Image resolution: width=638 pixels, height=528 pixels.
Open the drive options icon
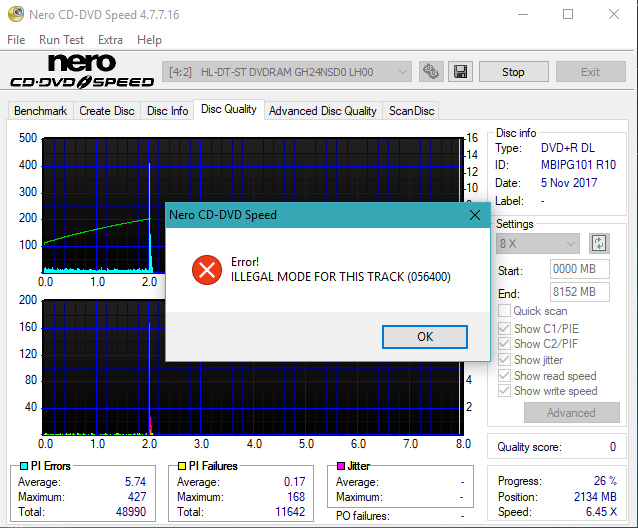coord(430,72)
